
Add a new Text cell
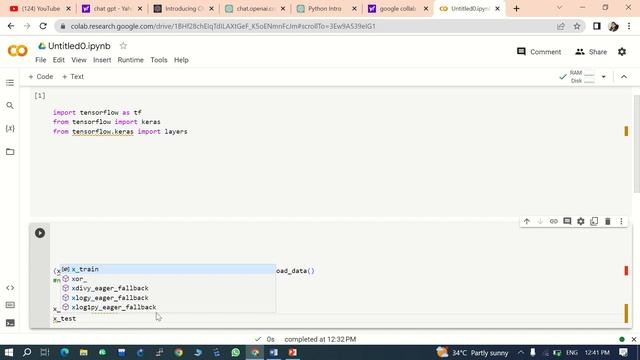click(73, 77)
